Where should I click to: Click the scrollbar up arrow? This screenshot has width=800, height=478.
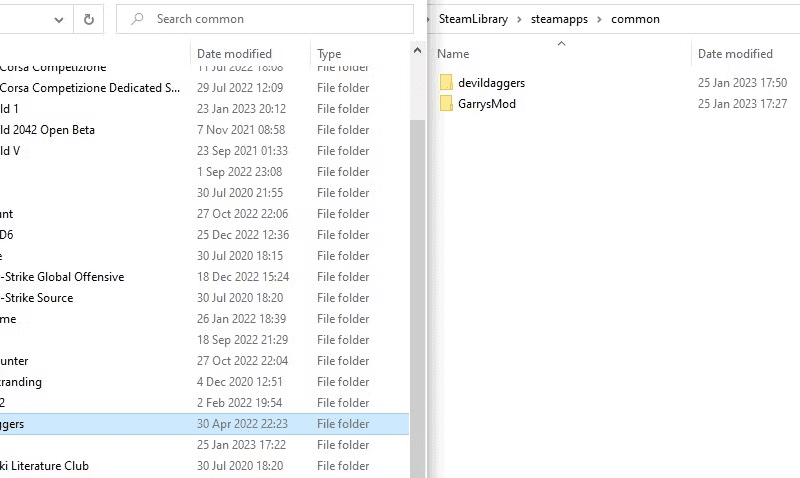[417, 50]
